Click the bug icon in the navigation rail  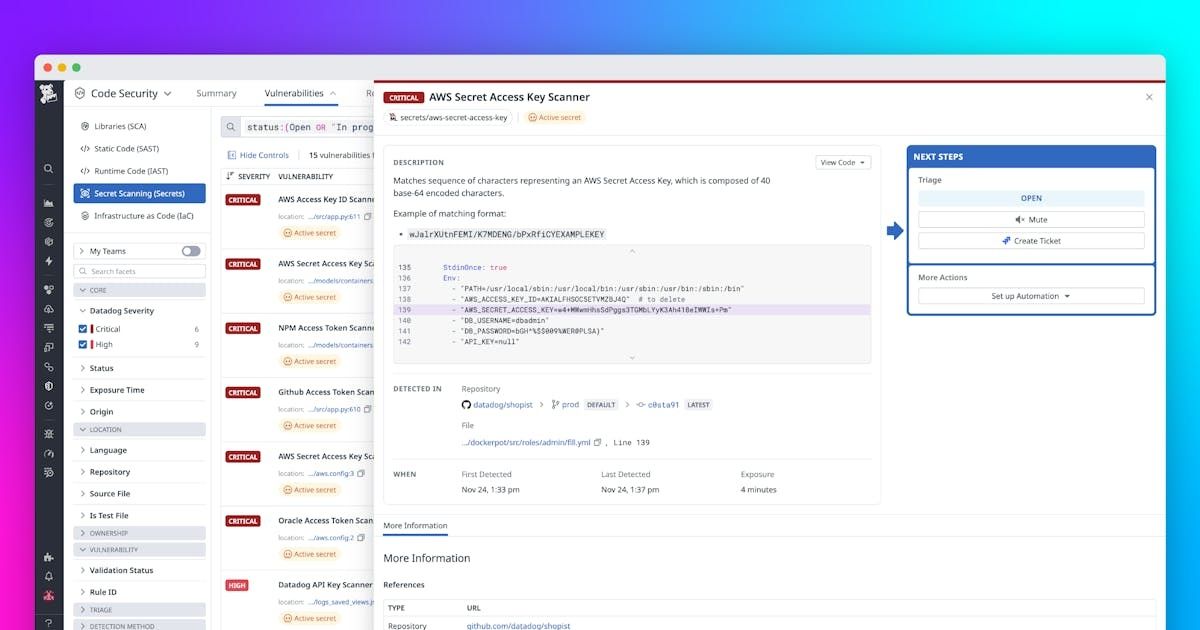pos(48,433)
